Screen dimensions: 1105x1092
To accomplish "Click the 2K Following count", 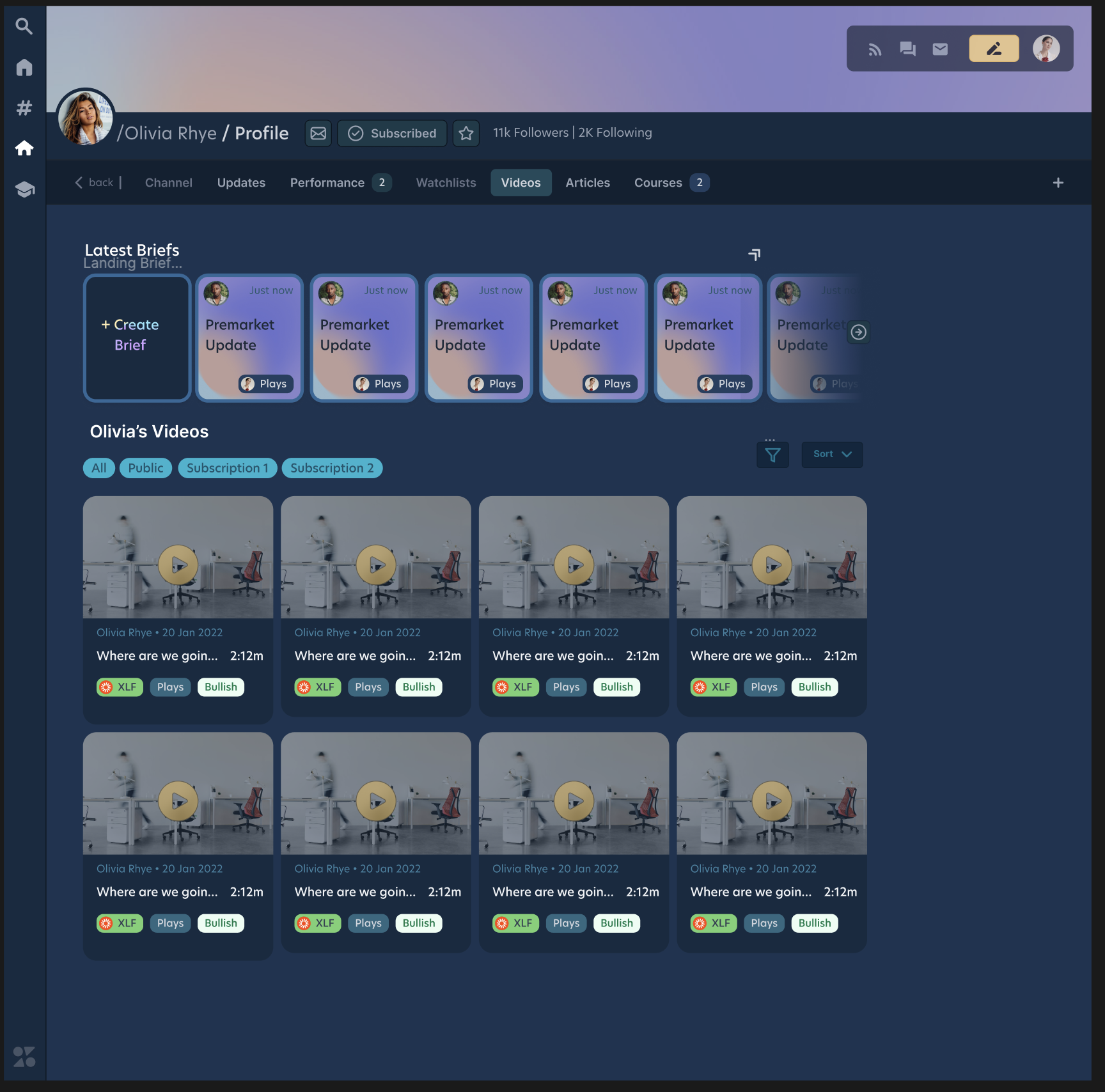I will point(615,132).
